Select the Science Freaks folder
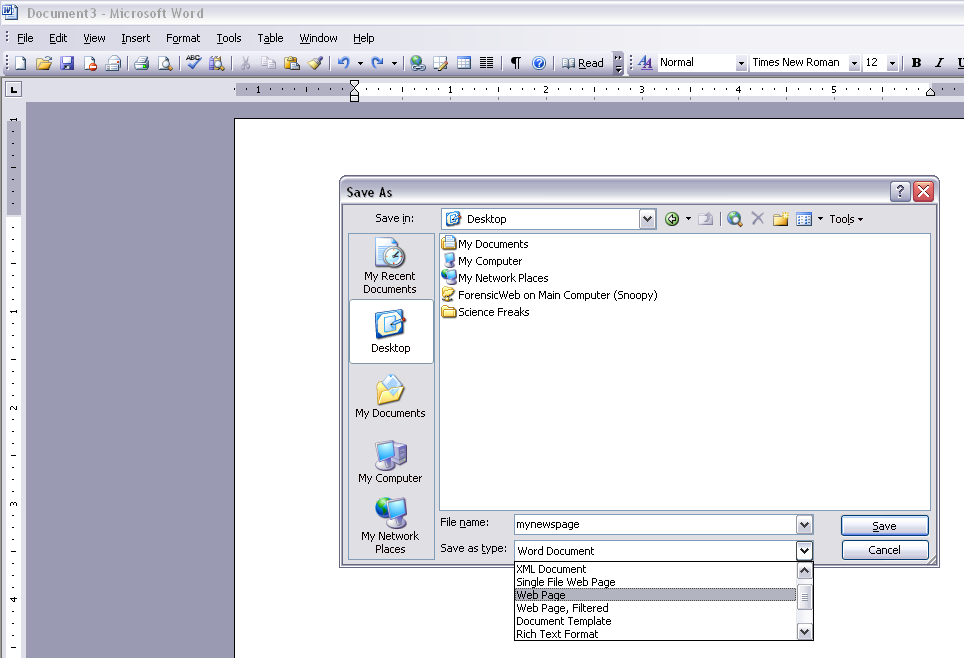 tap(486, 312)
